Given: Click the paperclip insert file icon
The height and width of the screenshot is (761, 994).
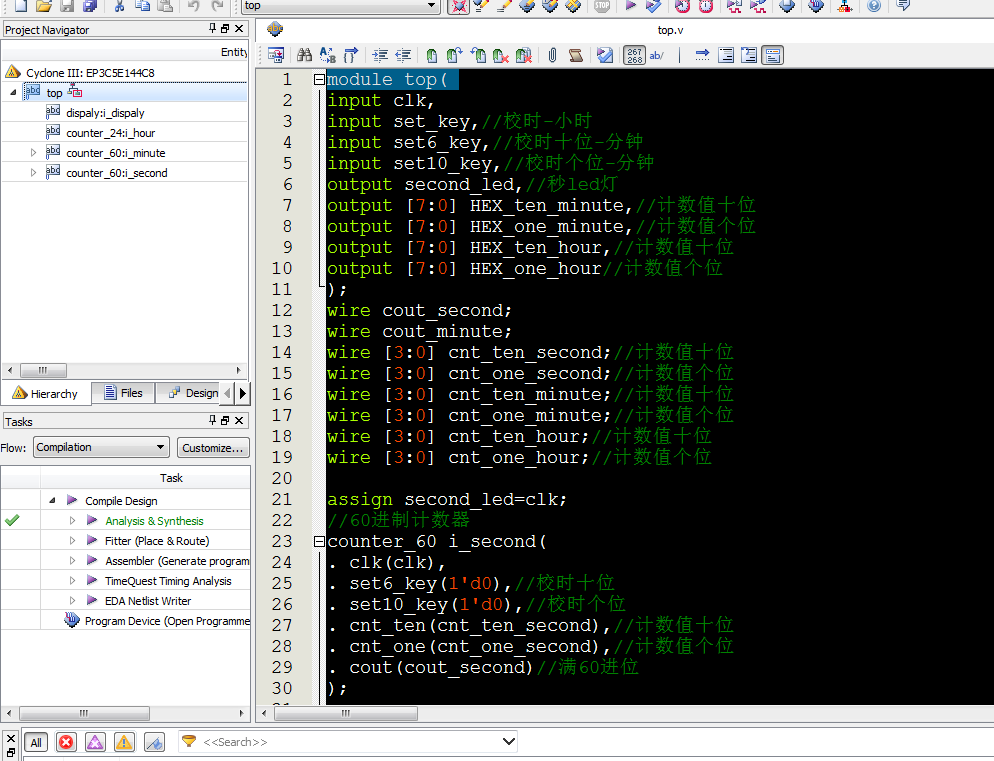Looking at the screenshot, I should tap(552, 55).
